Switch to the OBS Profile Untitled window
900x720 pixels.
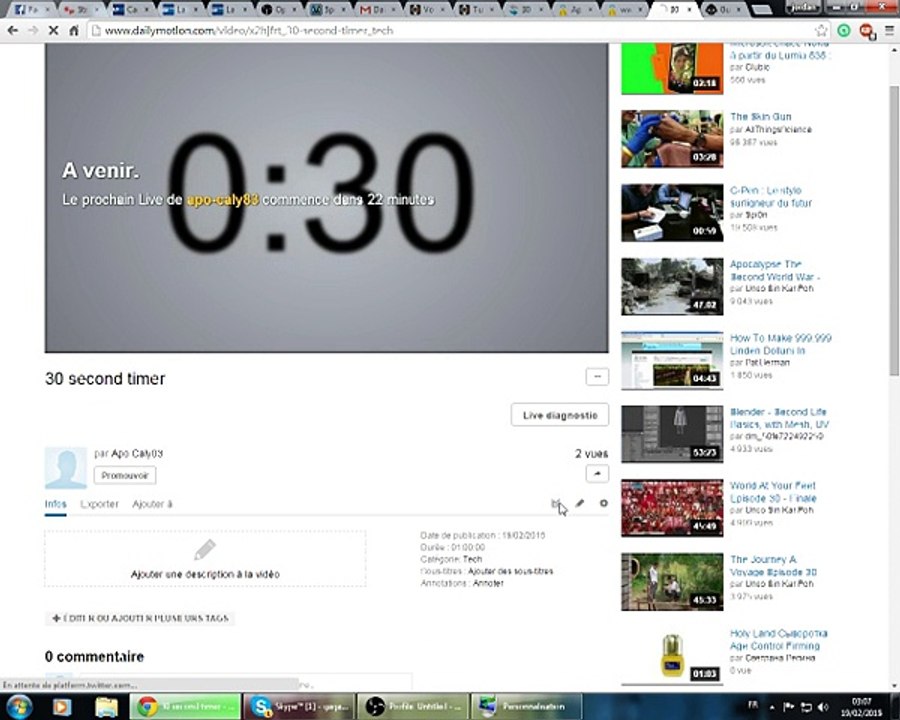tap(413, 707)
